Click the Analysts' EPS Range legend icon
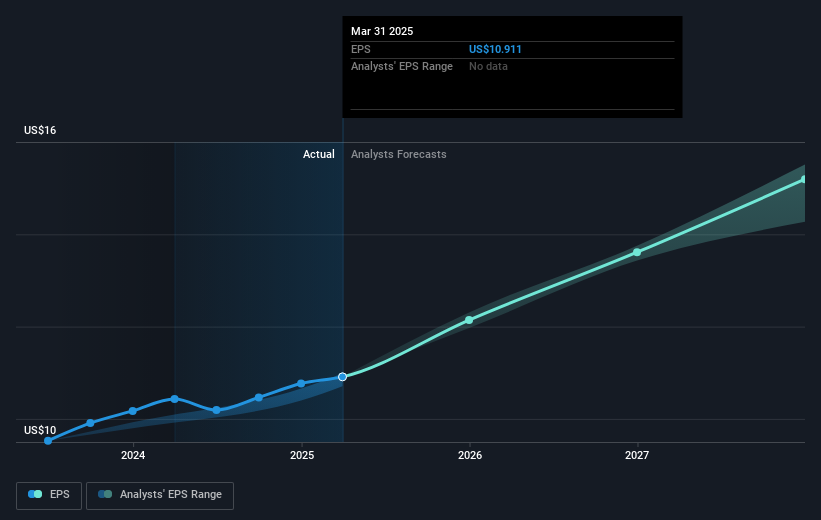 coord(105,494)
